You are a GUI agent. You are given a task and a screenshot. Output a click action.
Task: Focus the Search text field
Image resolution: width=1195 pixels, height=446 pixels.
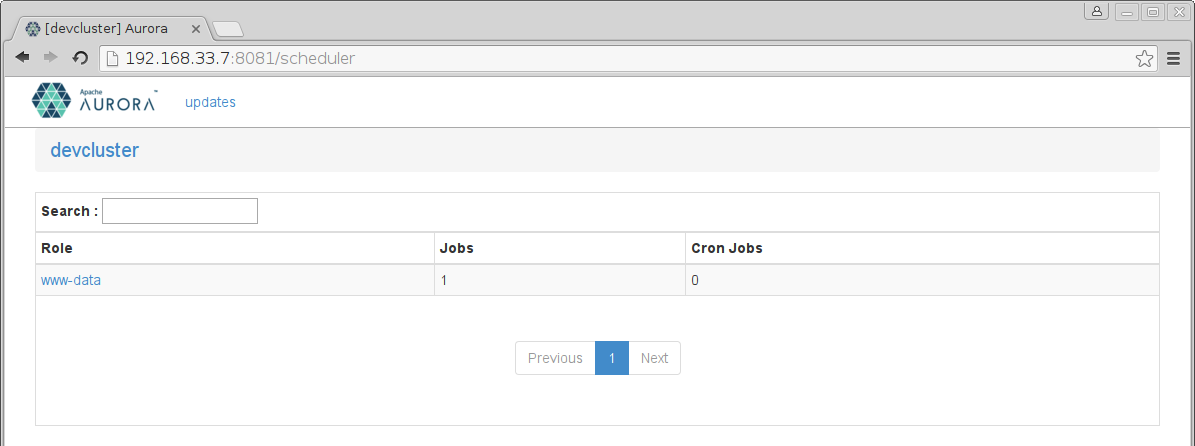click(180, 211)
